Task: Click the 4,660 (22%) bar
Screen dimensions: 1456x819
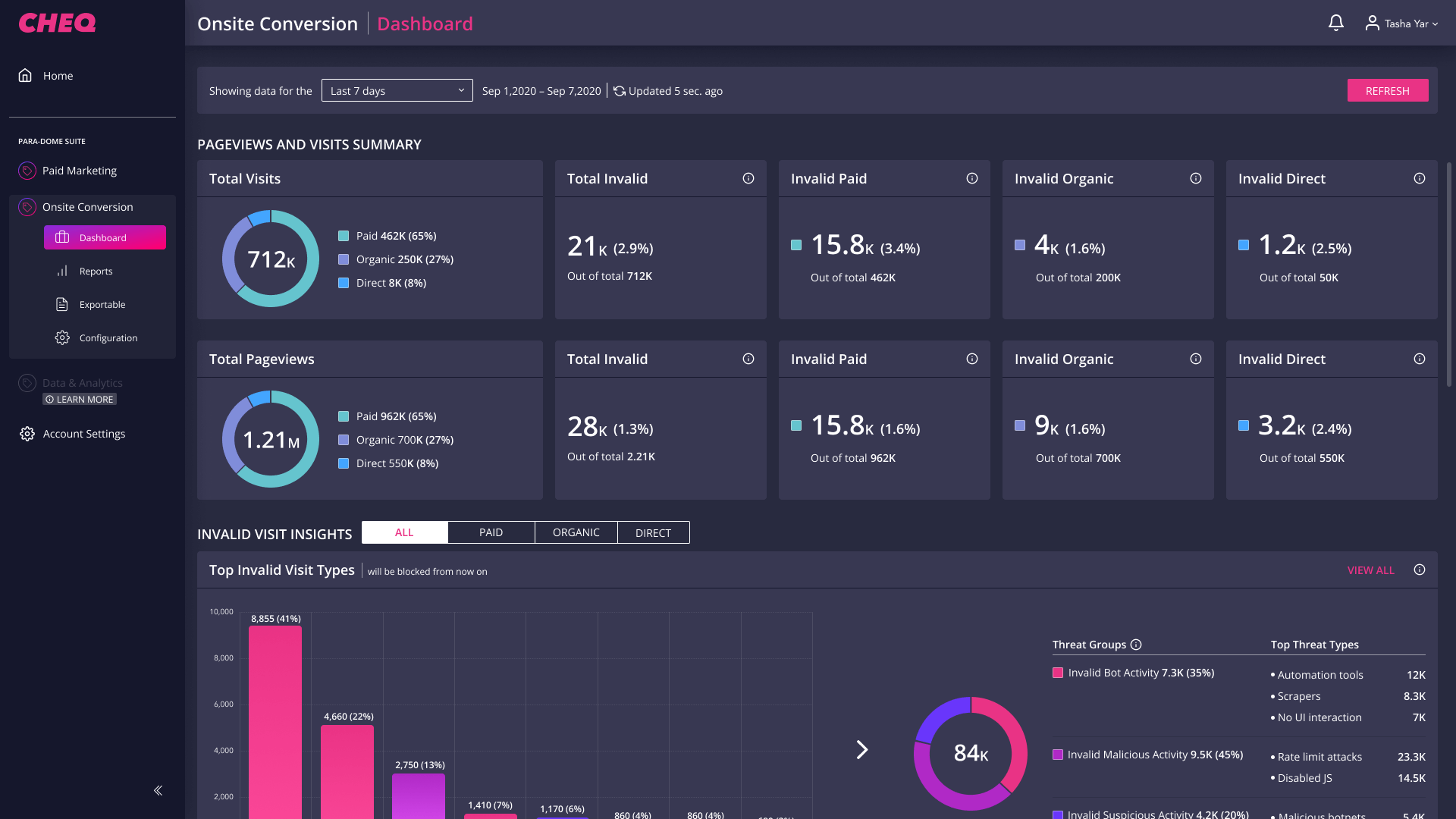Action: pyautogui.click(x=347, y=771)
